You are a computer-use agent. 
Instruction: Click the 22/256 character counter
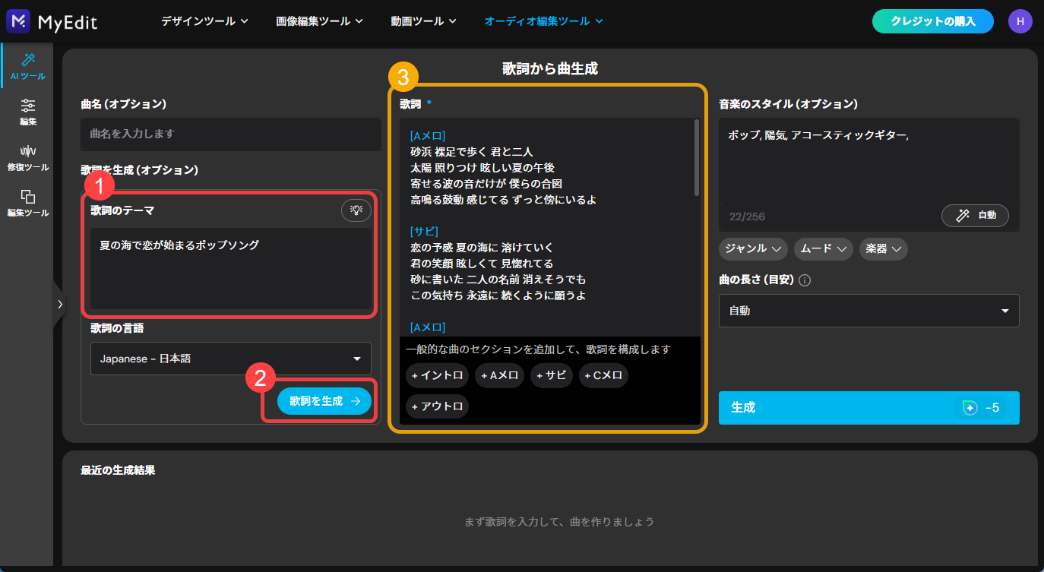[746, 216]
